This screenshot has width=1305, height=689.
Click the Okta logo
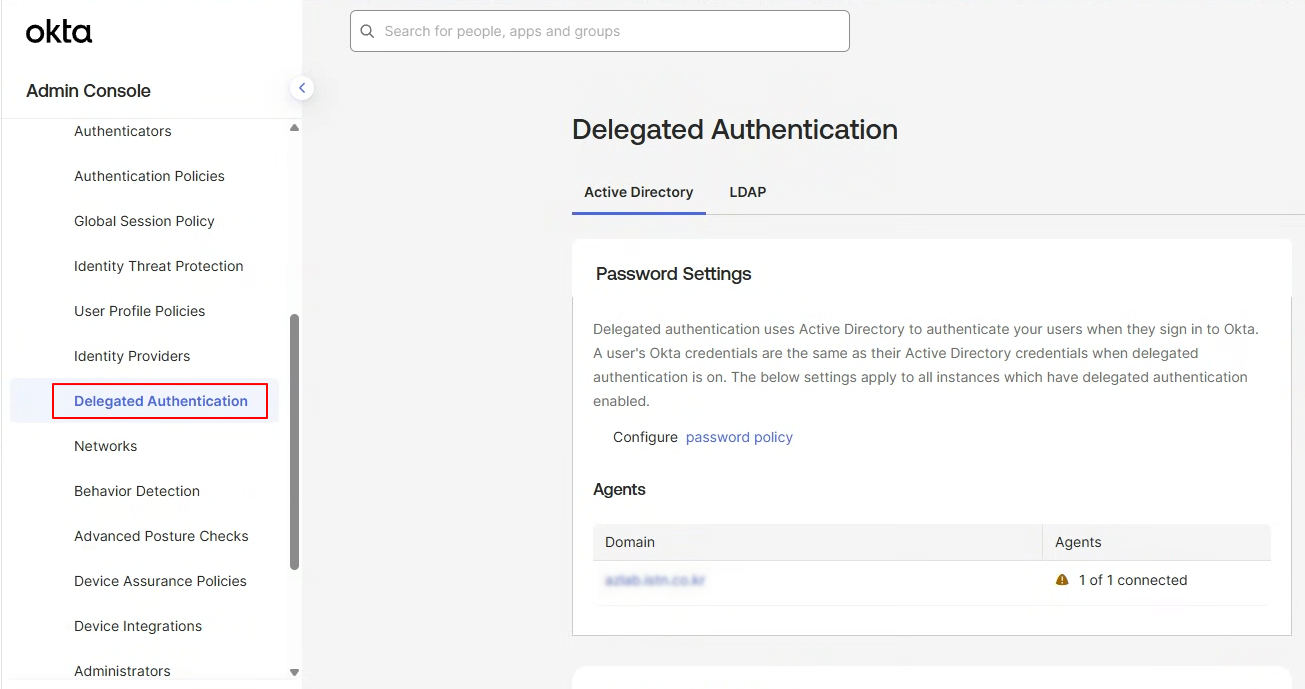pyautogui.click(x=59, y=32)
